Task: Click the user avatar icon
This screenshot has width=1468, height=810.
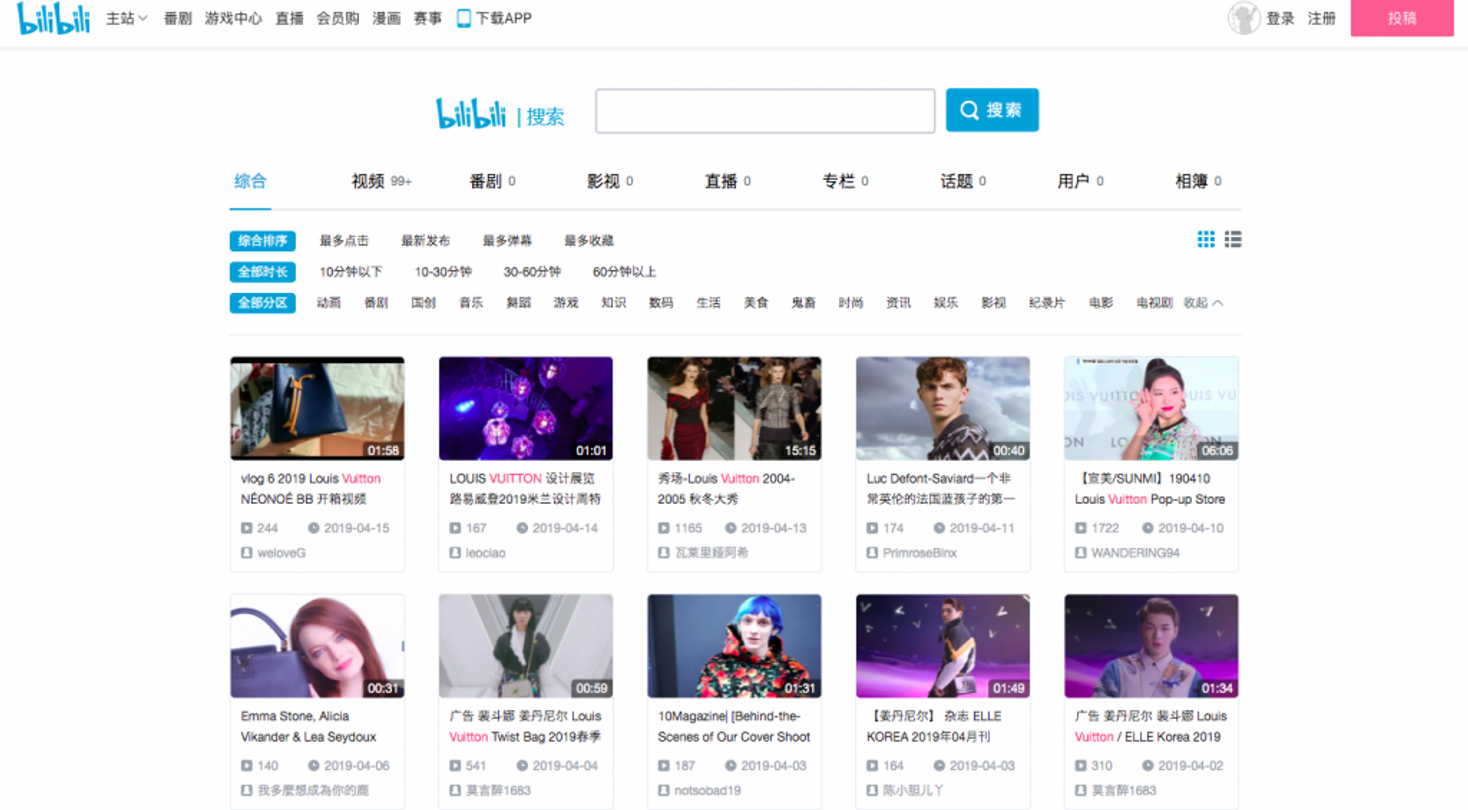Action: tap(1244, 18)
